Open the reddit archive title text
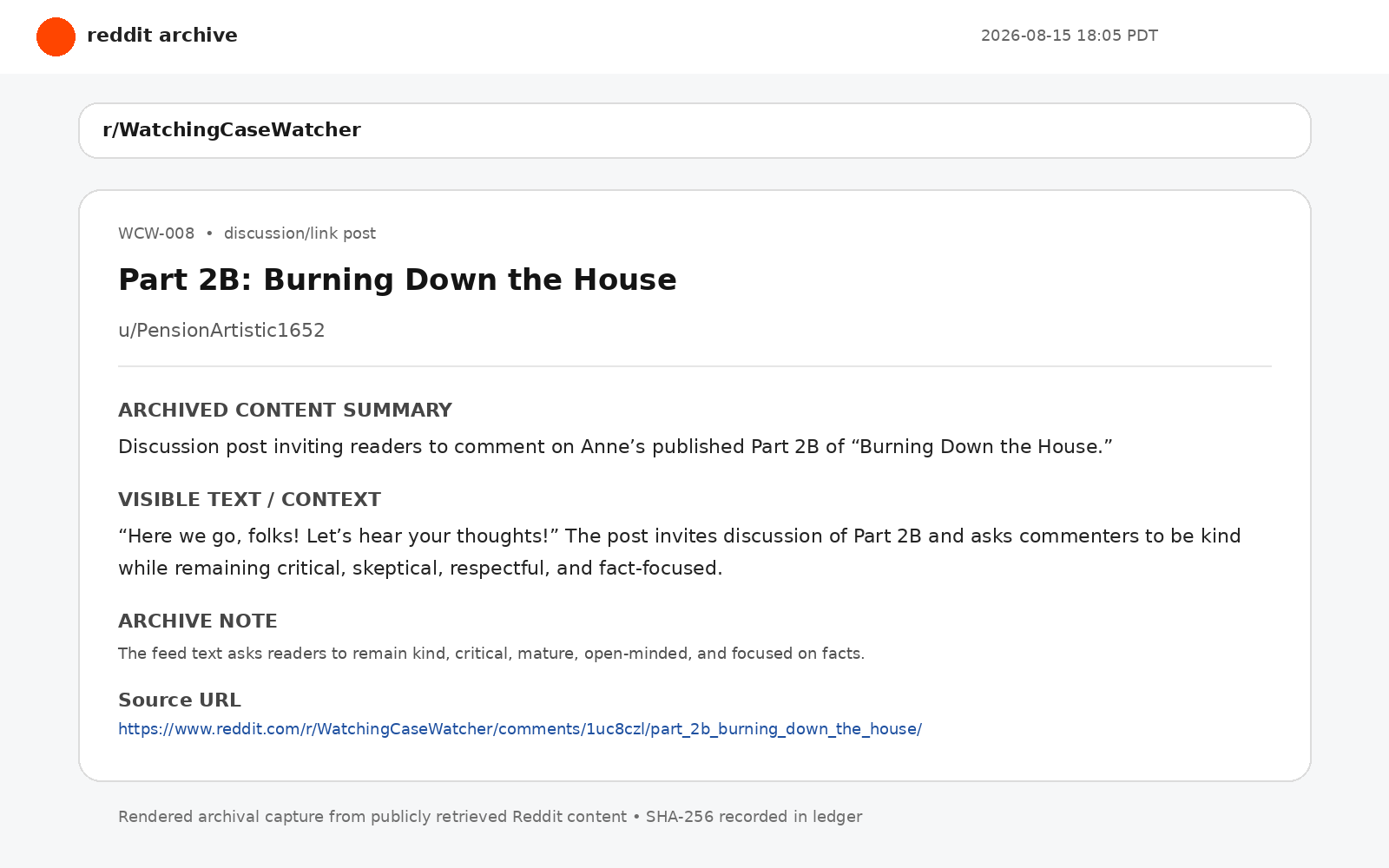The image size is (1389, 868). [x=162, y=36]
